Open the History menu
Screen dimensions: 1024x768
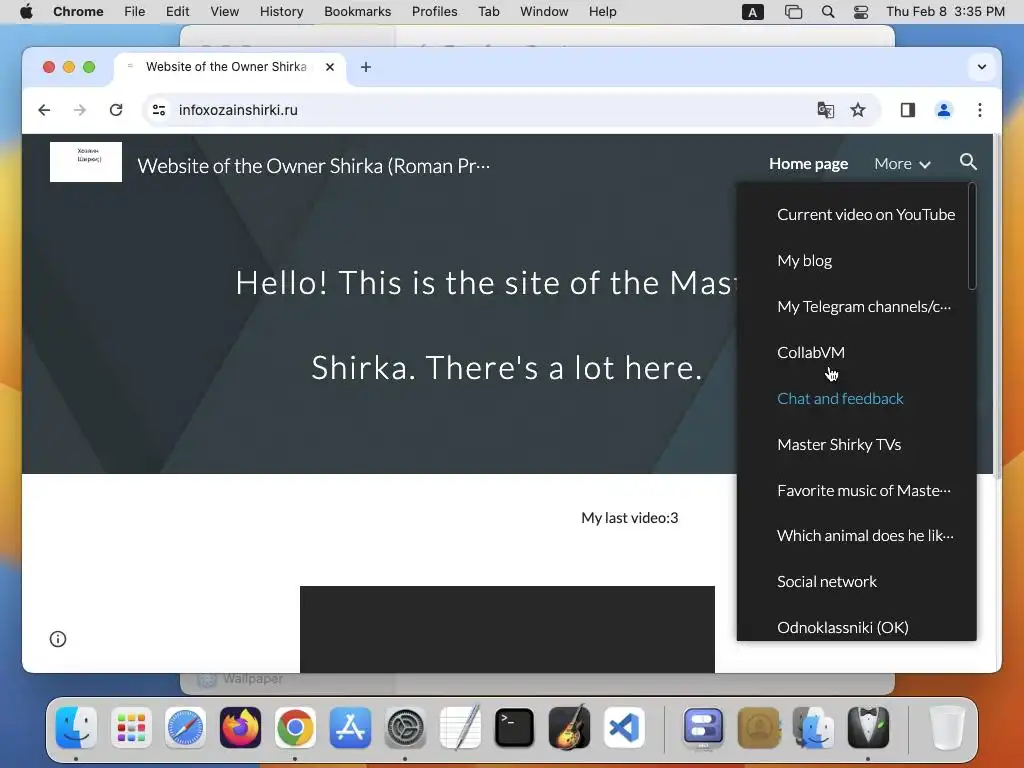tap(281, 12)
